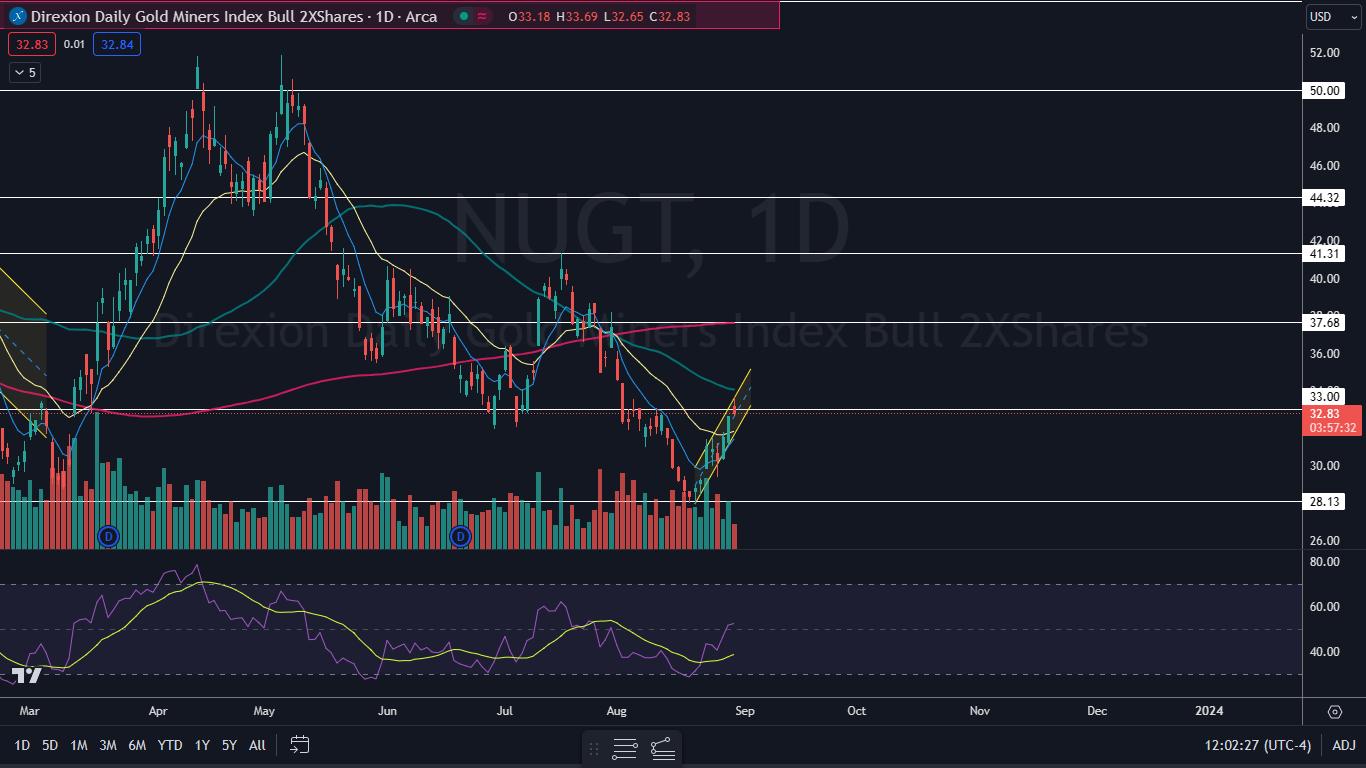
Task: Click the 44.32 horizontal line price label
Action: pos(1324,198)
